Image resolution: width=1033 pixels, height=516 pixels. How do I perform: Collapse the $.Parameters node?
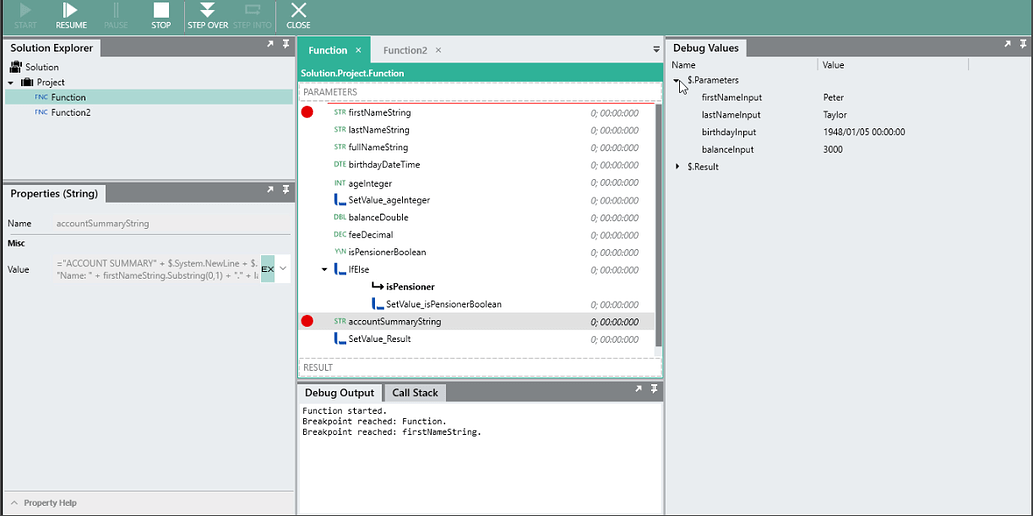(x=677, y=80)
